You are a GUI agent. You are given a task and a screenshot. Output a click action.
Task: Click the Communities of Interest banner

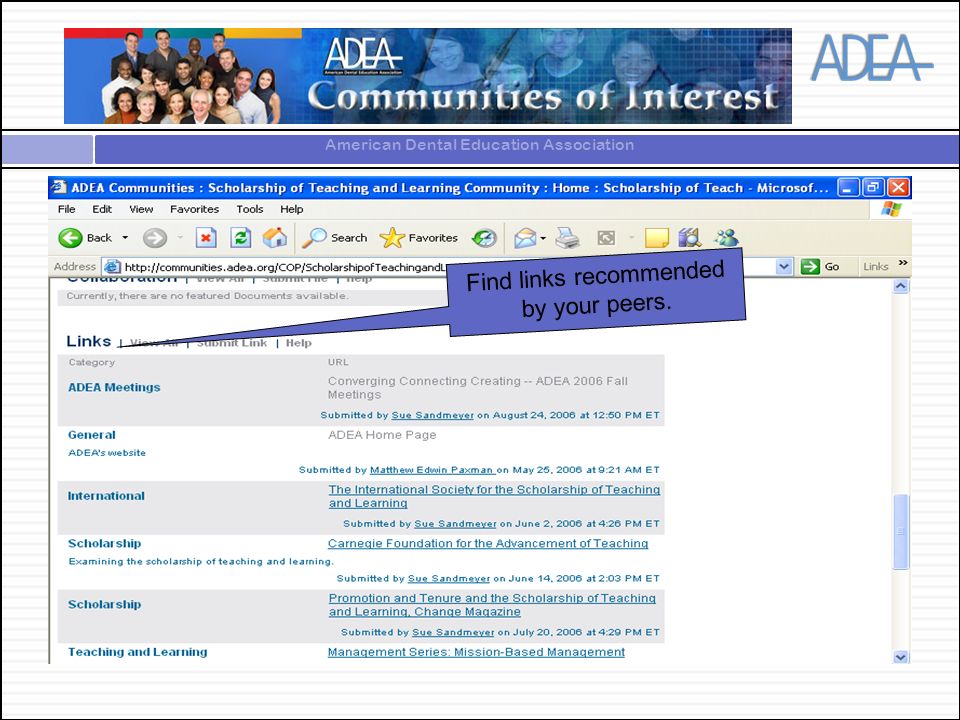pyautogui.click(x=428, y=76)
